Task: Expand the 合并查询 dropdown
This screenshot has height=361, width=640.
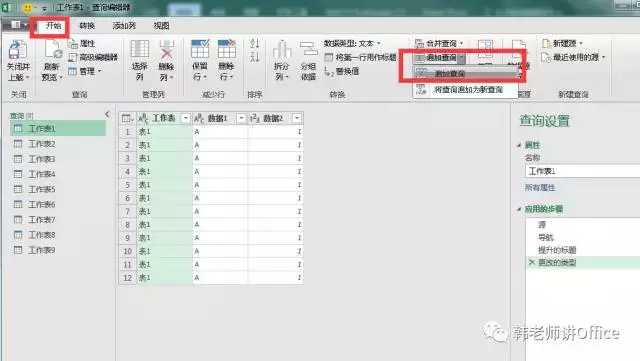Action: [x=462, y=43]
